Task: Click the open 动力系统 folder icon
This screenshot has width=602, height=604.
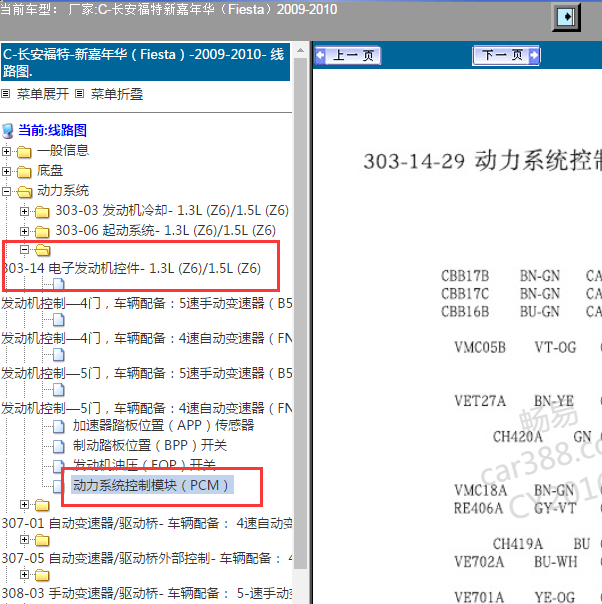Action: click(x=25, y=191)
